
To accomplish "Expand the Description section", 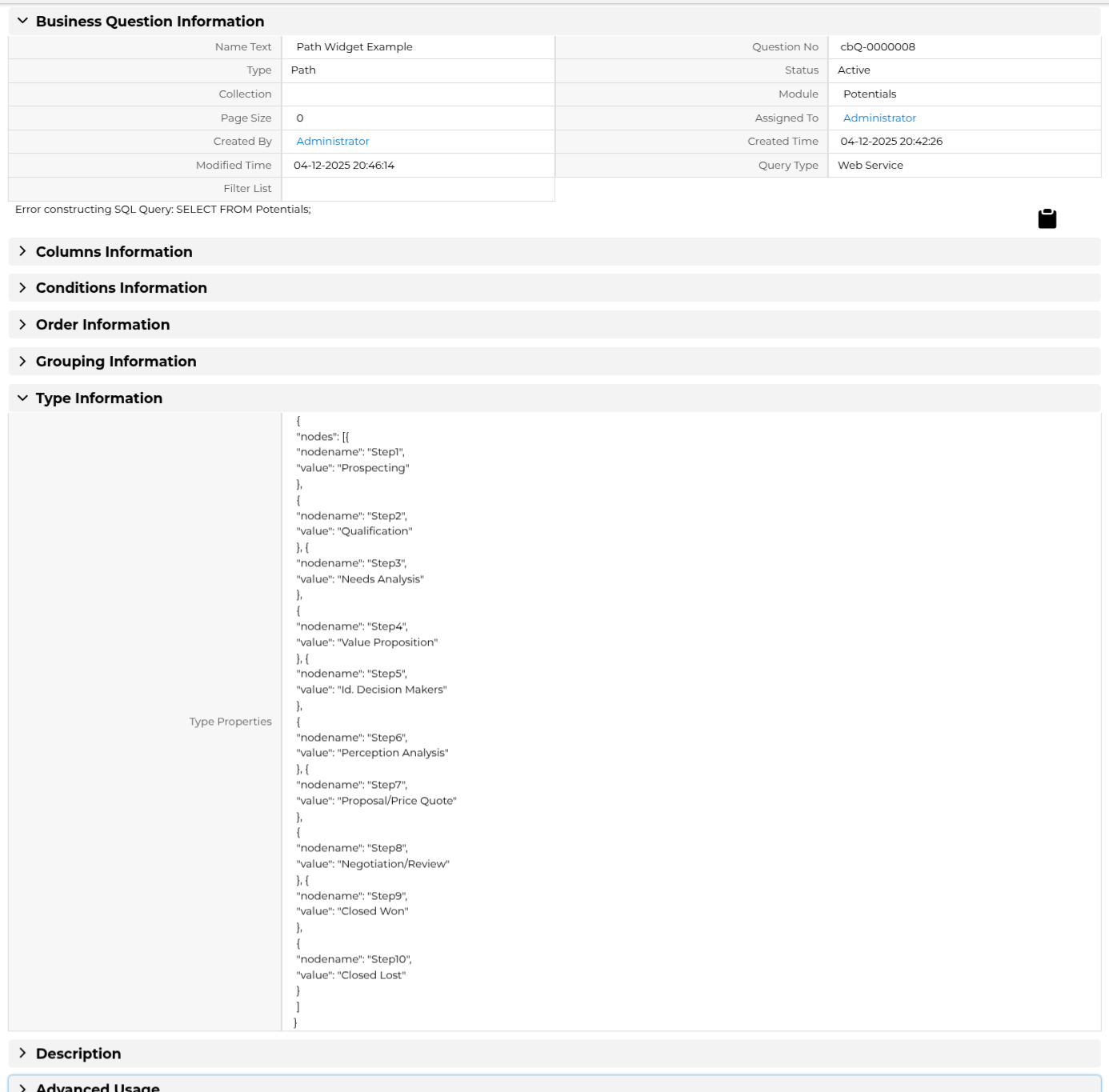I will [554, 1054].
